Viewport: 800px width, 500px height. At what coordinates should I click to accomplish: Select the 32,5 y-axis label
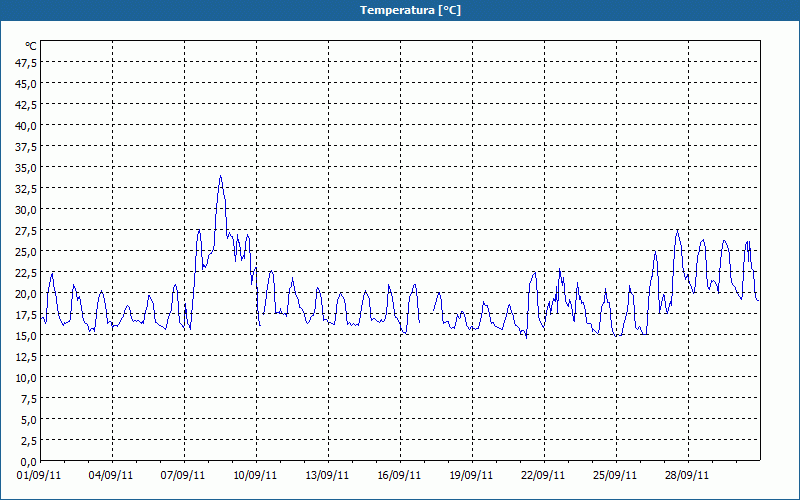(x=26, y=189)
